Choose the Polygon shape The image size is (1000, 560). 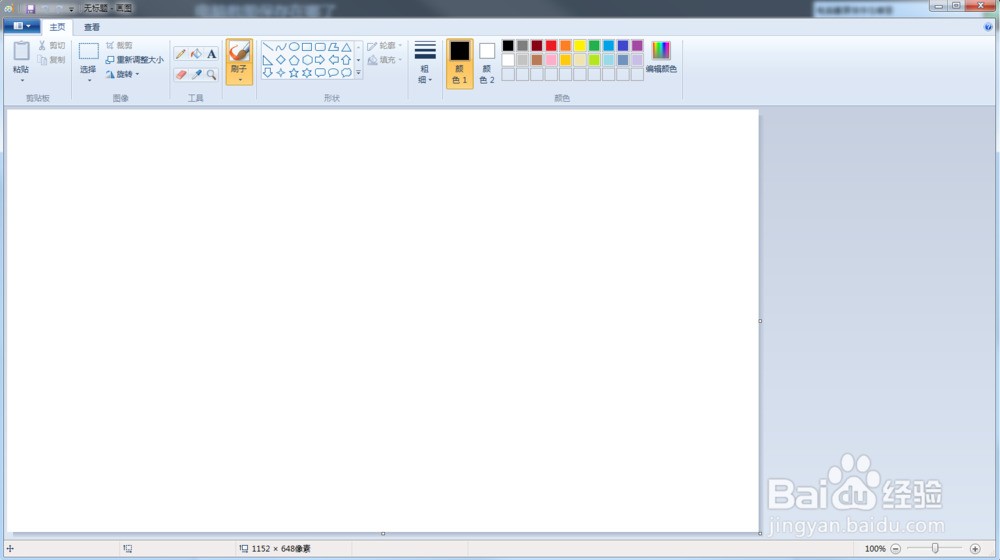333,47
